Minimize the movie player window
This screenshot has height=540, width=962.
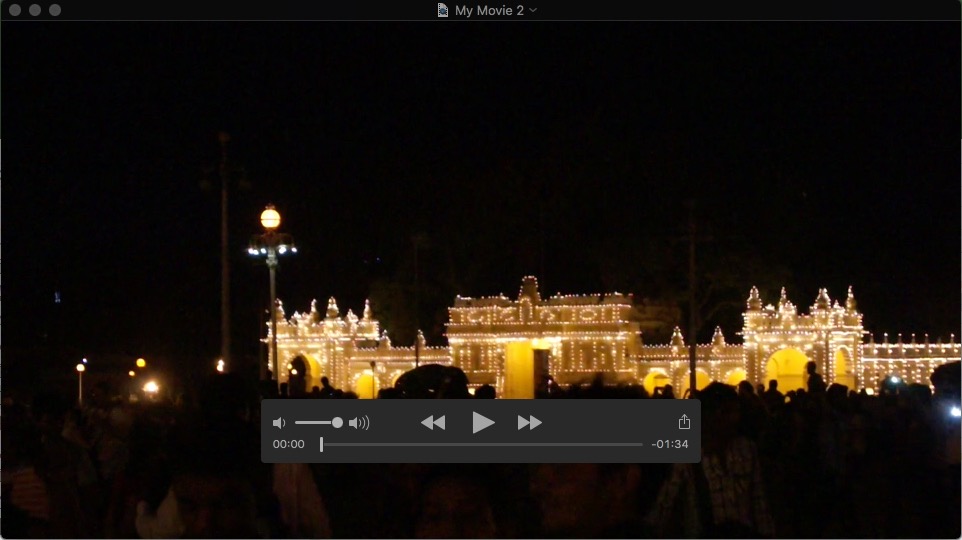pyautogui.click(x=35, y=10)
